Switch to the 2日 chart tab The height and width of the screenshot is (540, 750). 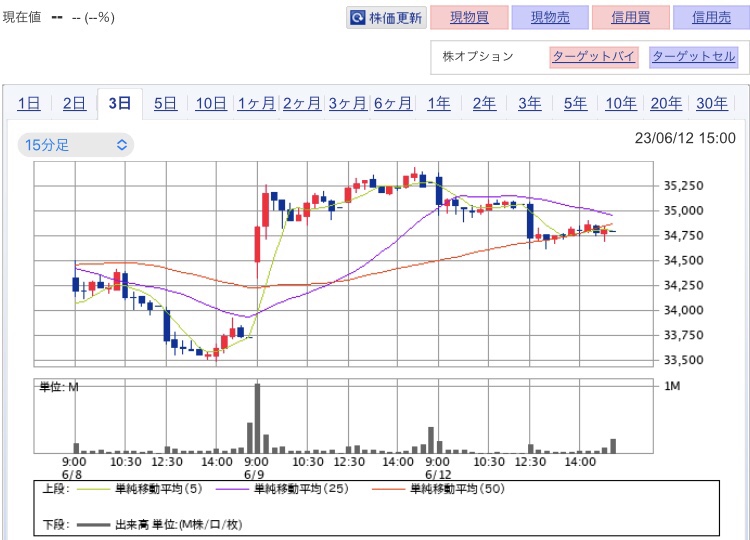[x=74, y=103]
